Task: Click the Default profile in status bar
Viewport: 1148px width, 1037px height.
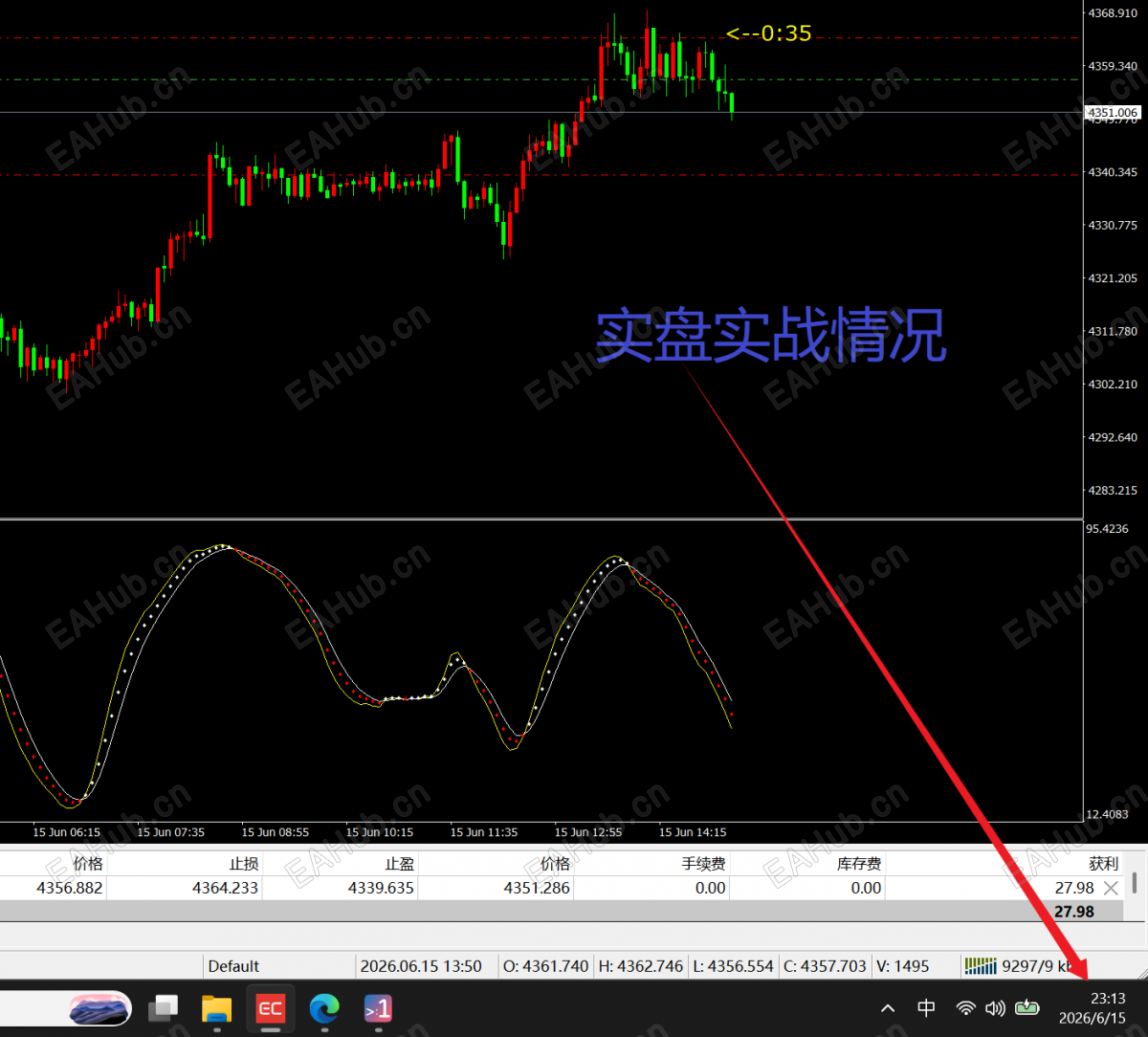Action: pyautogui.click(x=233, y=966)
